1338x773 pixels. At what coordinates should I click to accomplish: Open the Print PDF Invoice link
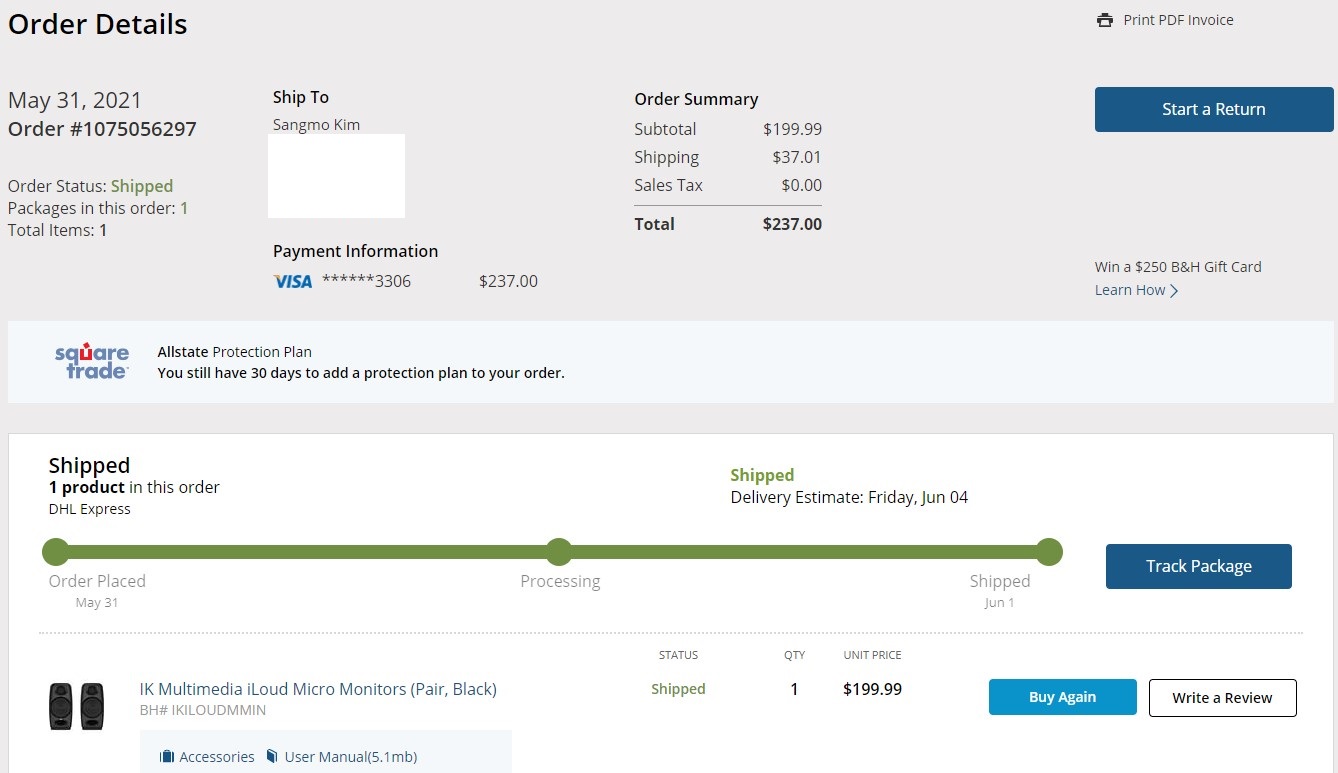[x=1178, y=20]
